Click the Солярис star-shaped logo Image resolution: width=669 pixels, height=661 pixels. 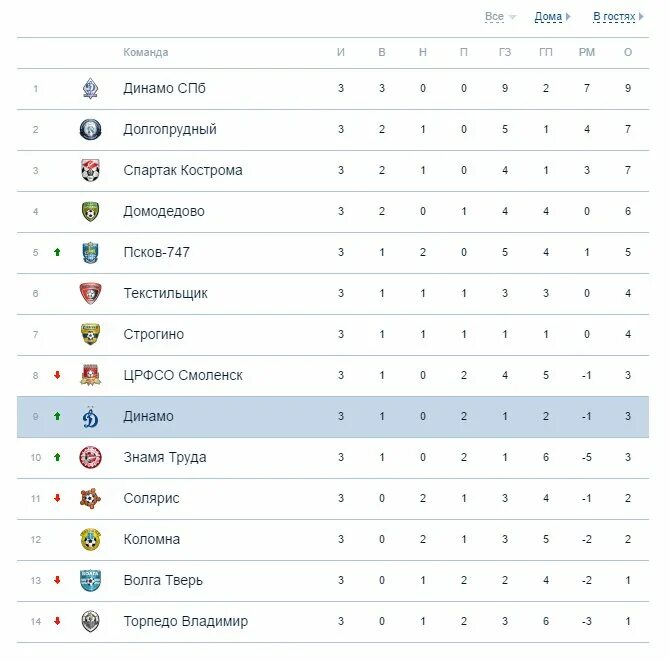pos(90,498)
